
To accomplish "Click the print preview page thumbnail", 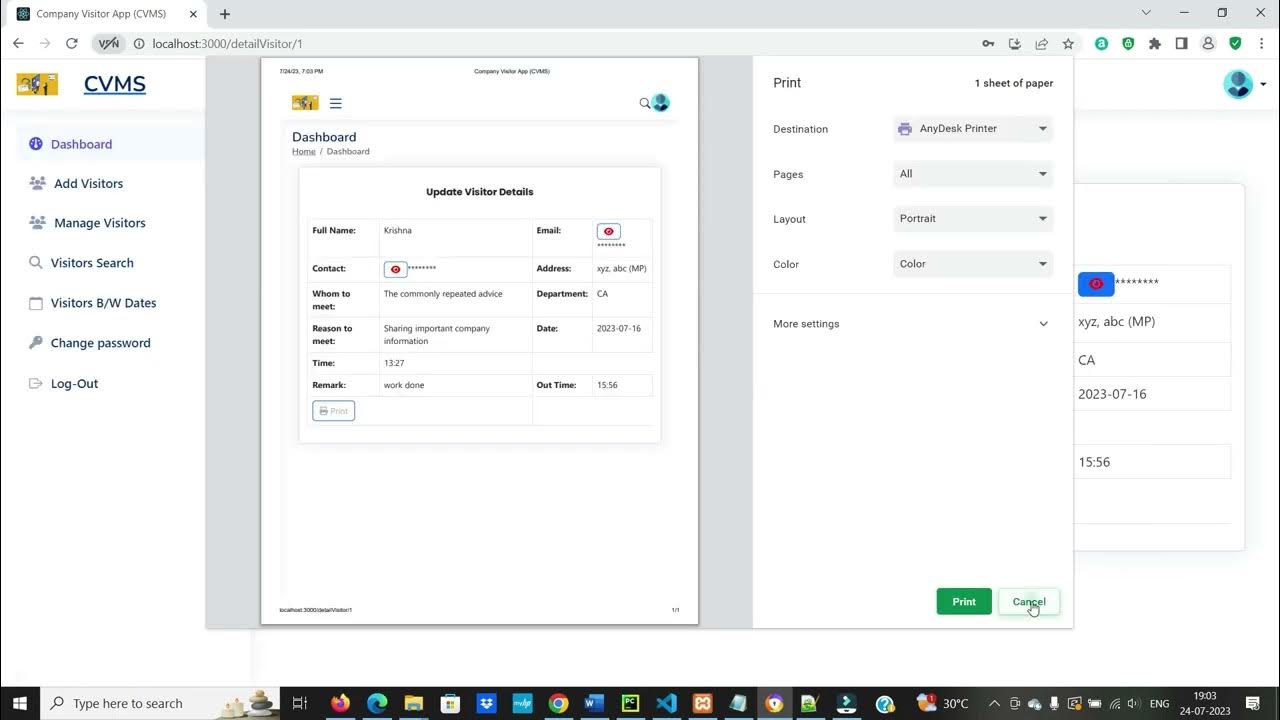I will (x=479, y=341).
